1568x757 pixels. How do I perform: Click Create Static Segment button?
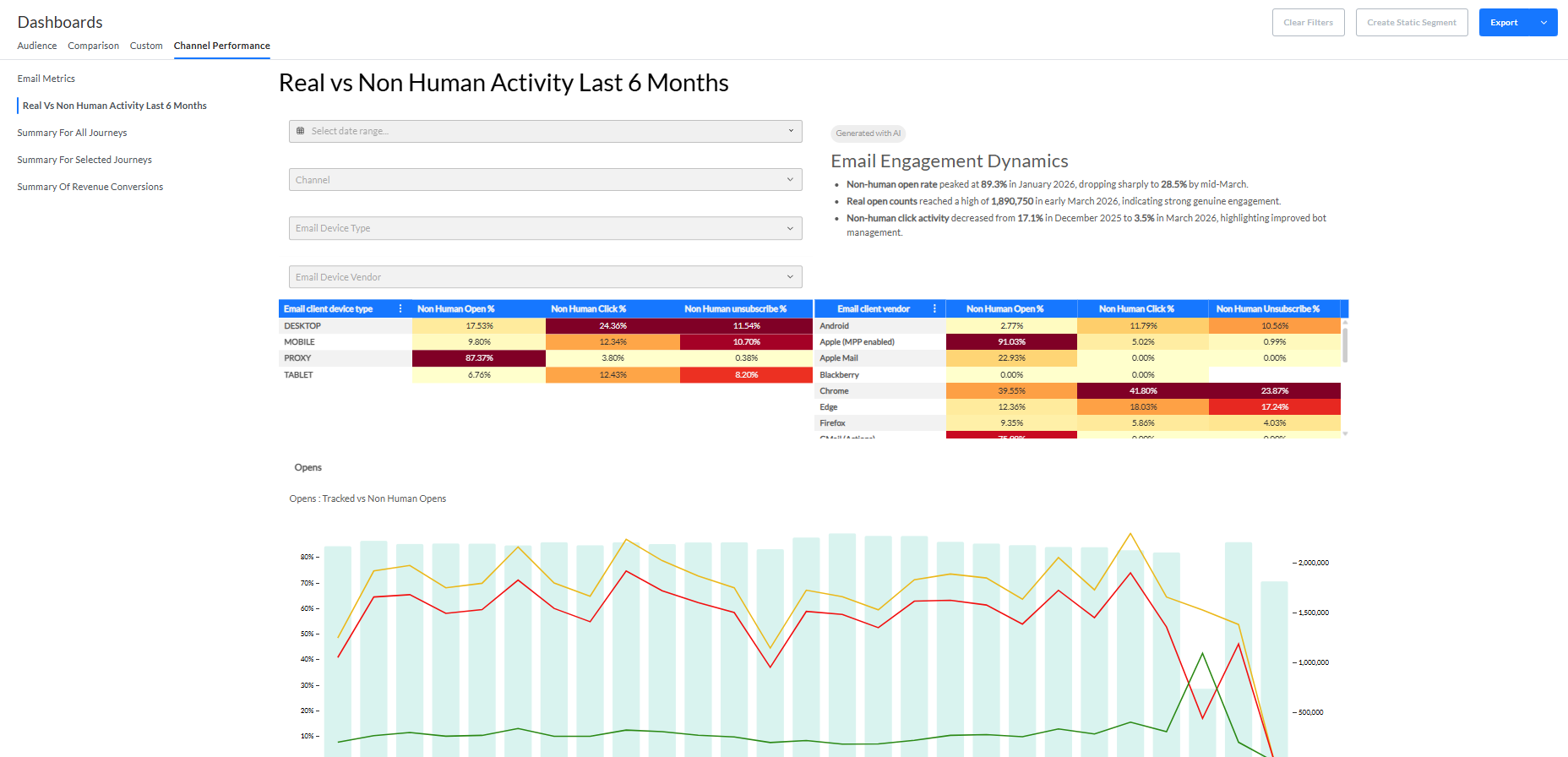[x=1412, y=23]
